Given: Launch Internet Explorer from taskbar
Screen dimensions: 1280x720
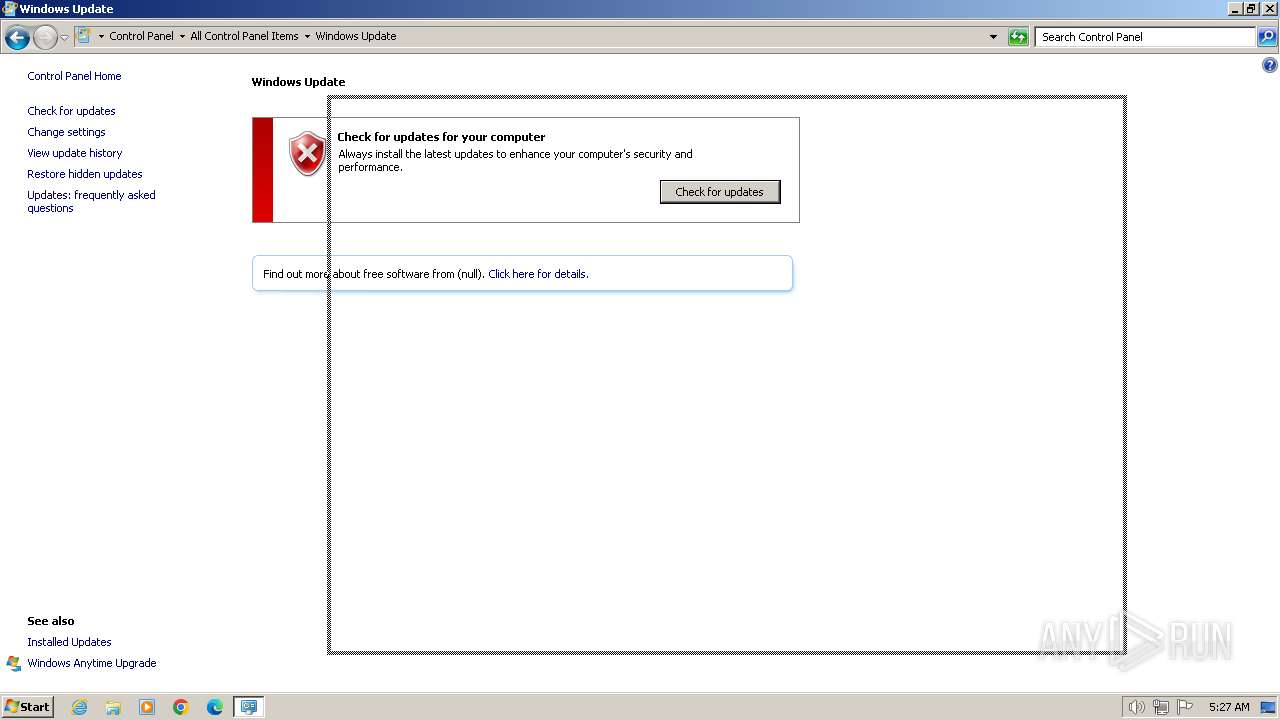Looking at the screenshot, I should point(79,707).
